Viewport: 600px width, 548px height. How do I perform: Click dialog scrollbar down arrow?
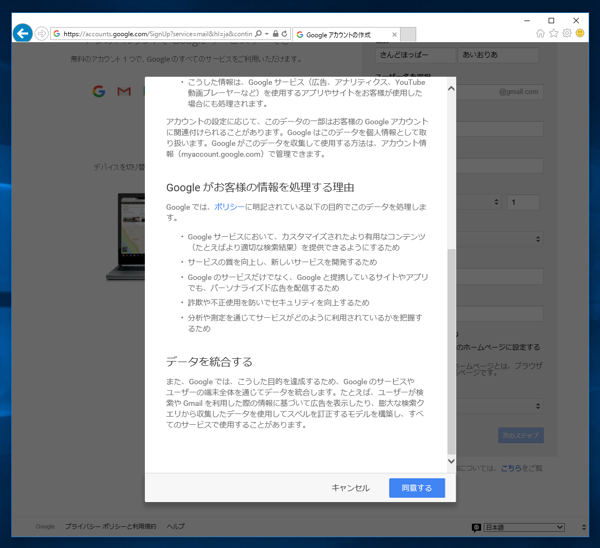click(x=451, y=461)
